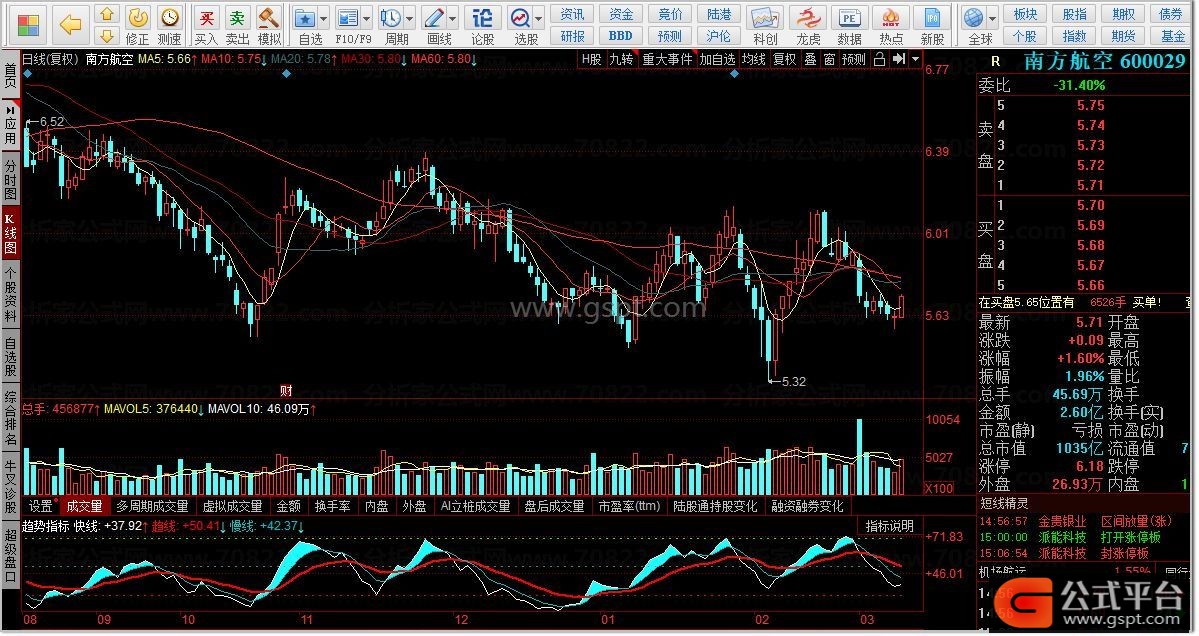Click the 全球 global markets globe icon
Viewport: 1199px width, 636px height.
point(973,18)
